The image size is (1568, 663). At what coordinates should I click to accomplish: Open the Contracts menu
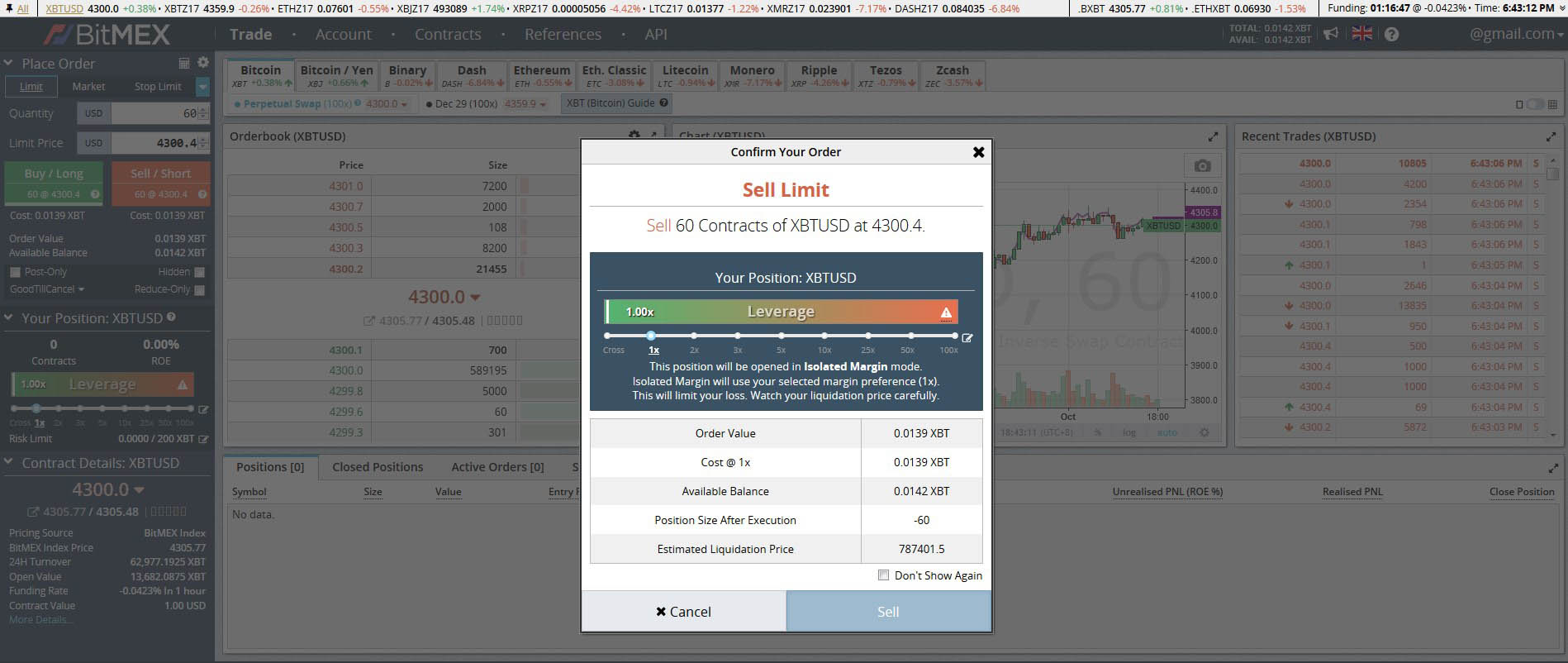[x=448, y=35]
